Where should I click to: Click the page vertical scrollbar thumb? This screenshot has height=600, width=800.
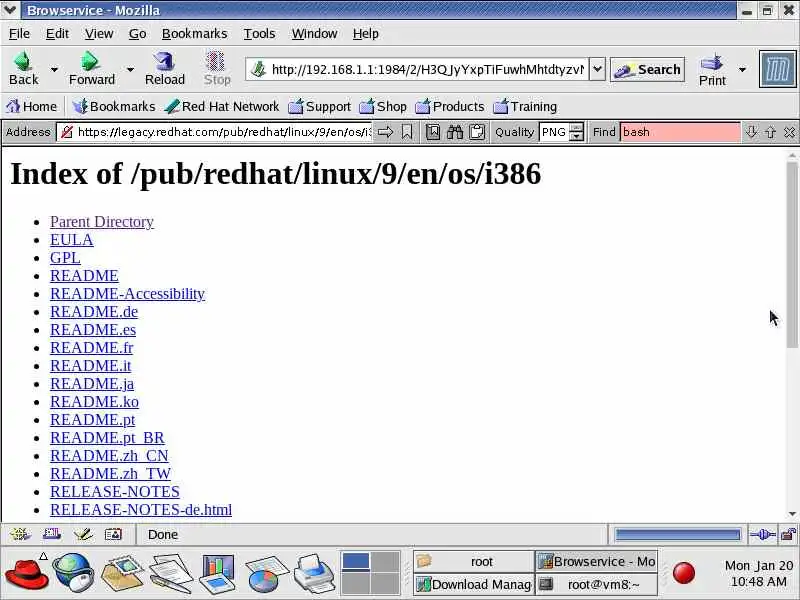[792, 255]
